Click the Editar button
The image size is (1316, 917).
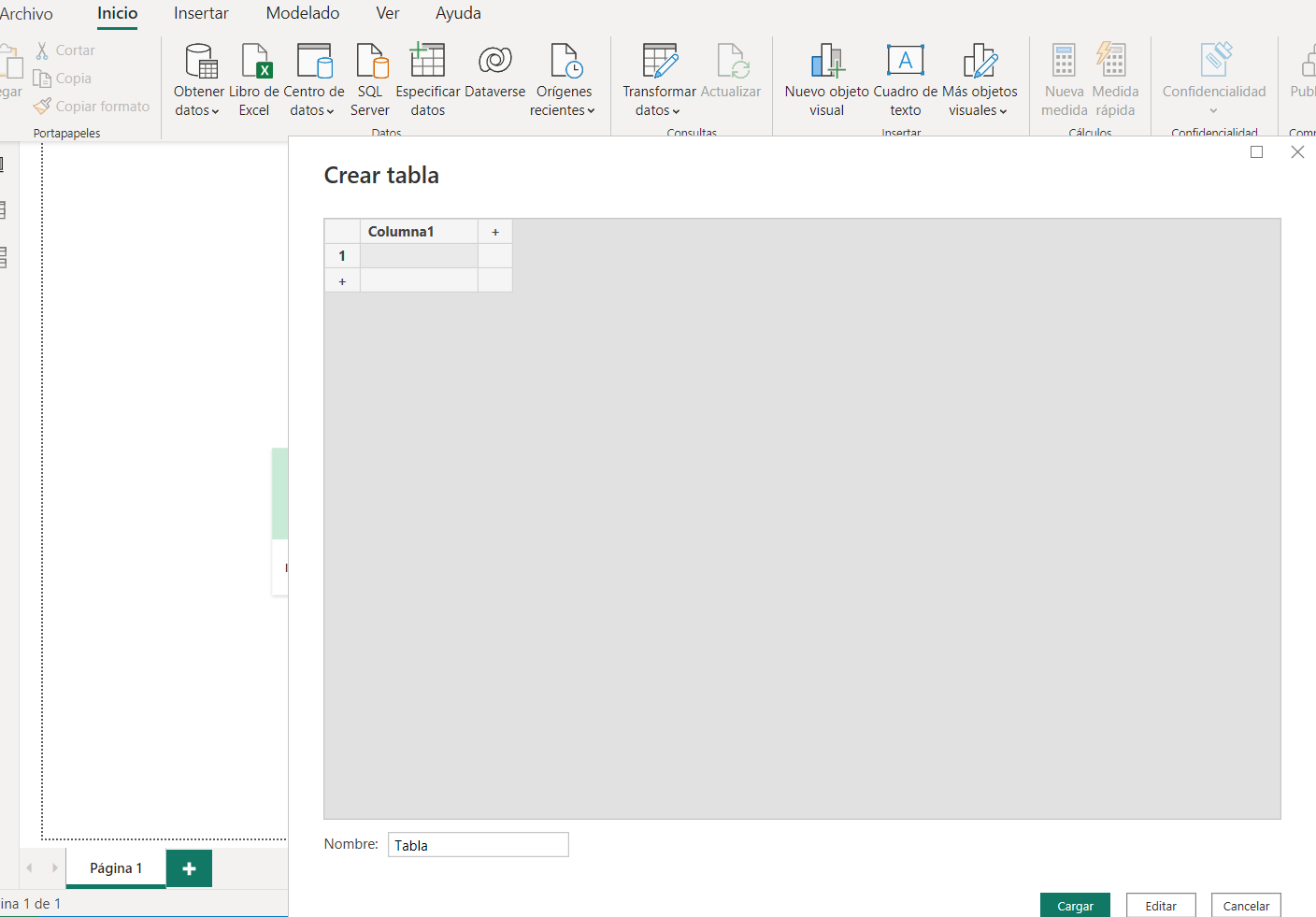(1161, 906)
